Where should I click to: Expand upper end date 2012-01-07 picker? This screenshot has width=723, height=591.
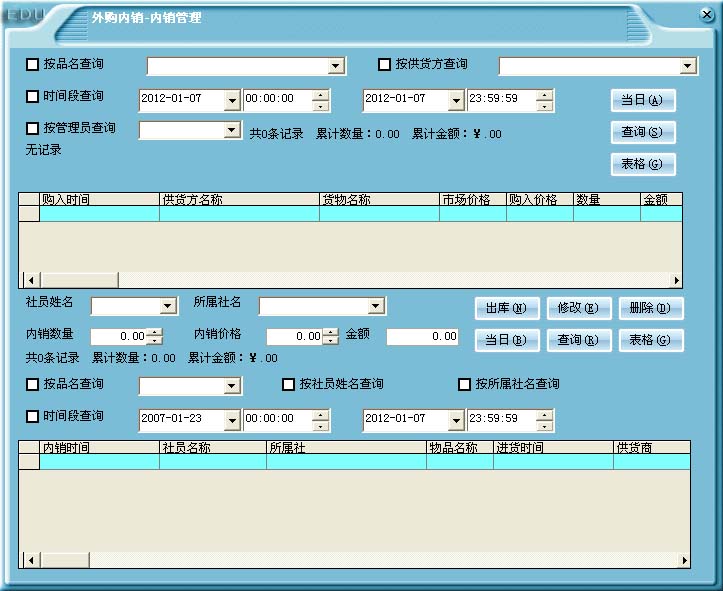pos(456,100)
